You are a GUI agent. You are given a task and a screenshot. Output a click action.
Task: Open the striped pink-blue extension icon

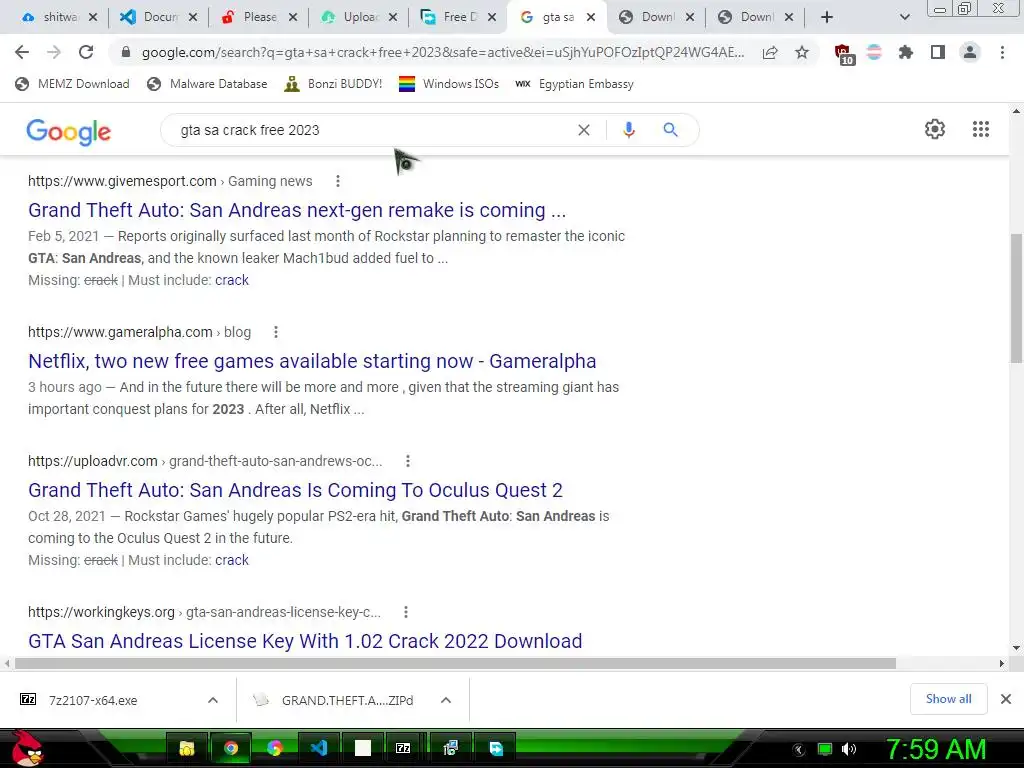coord(874,52)
